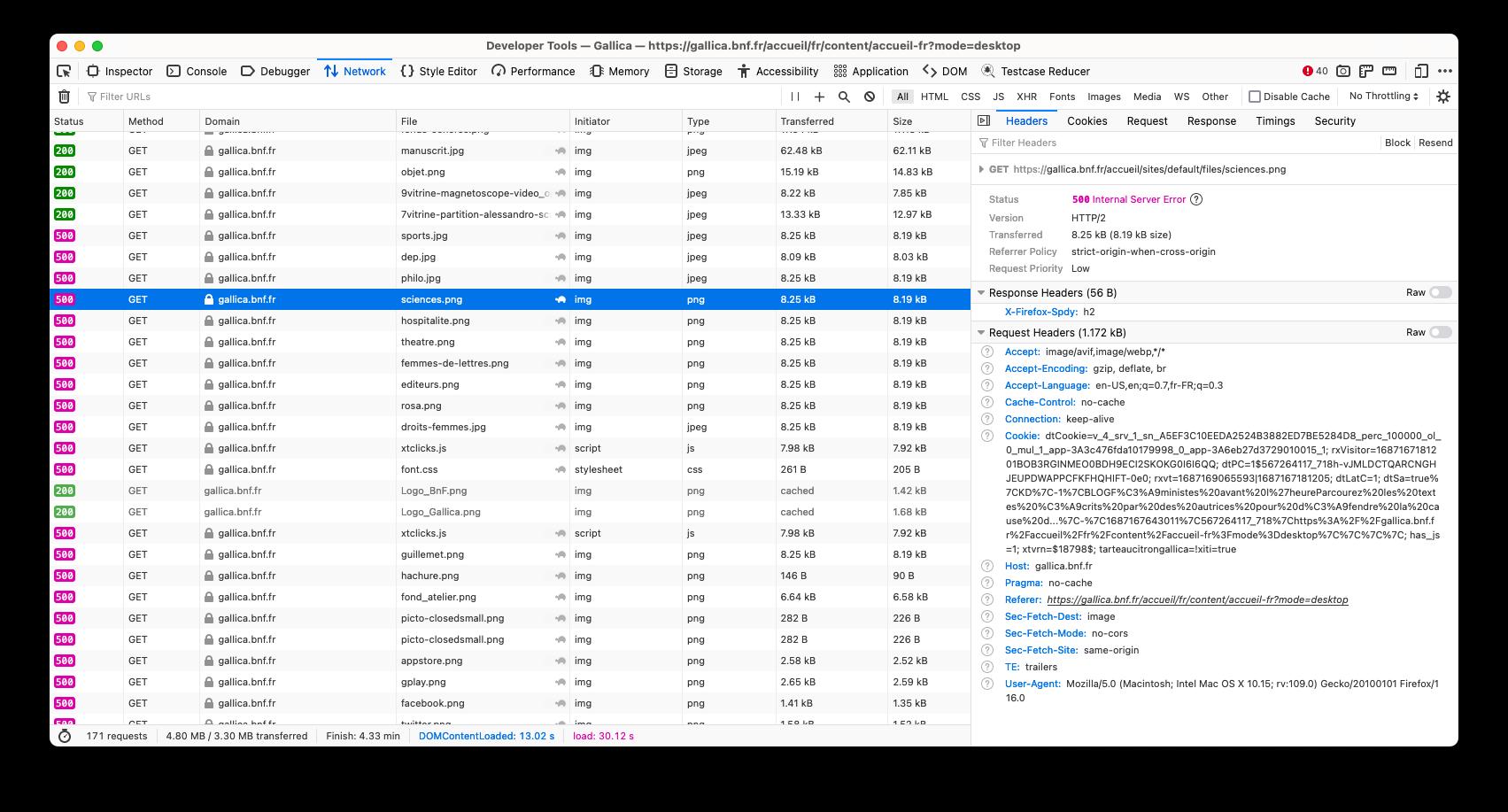Collapse the Request Headers section
The width and height of the screenshot is (1508, 812).
[x=980, y=332]
